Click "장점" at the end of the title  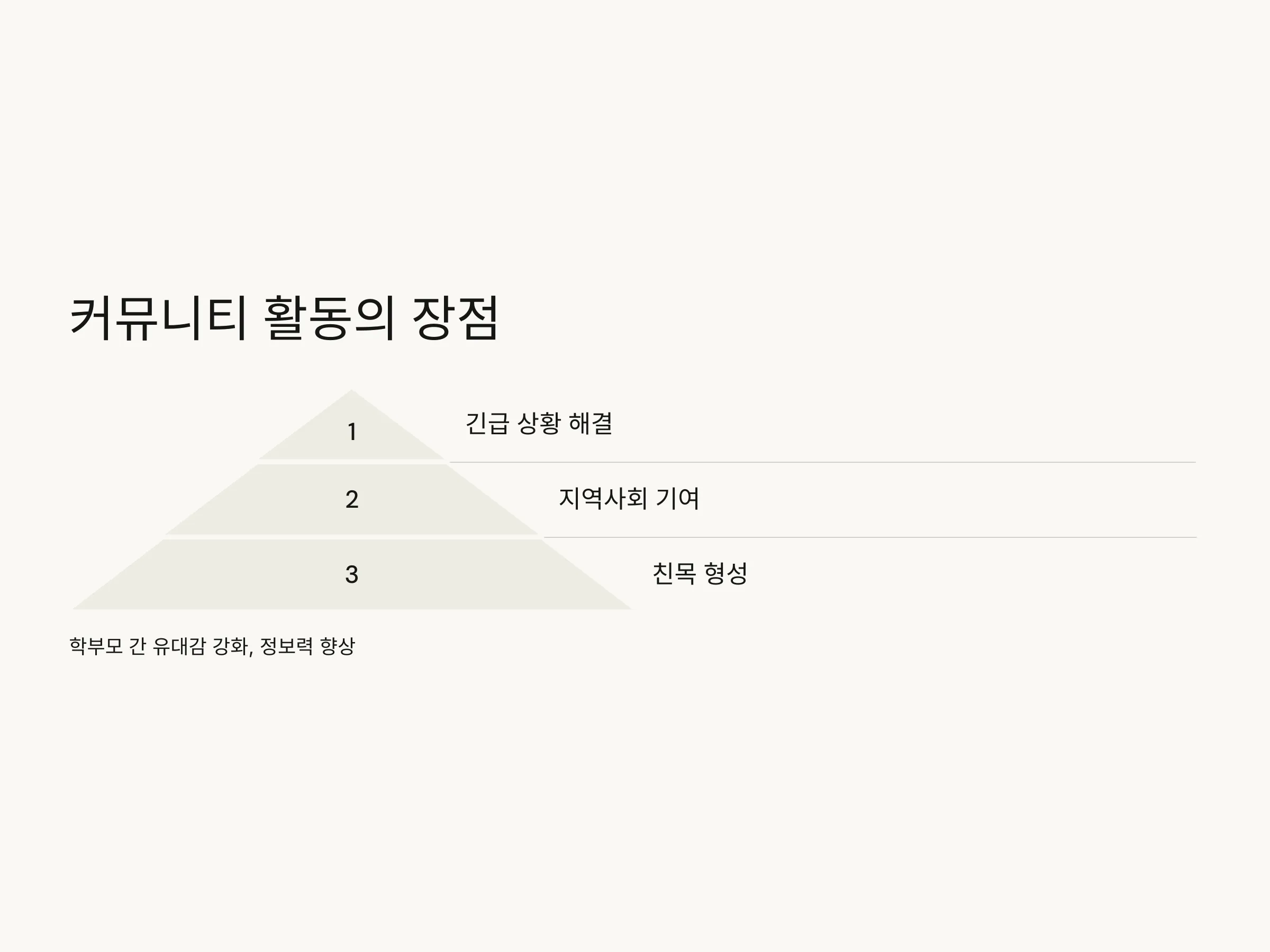click(x=455, y=318)
